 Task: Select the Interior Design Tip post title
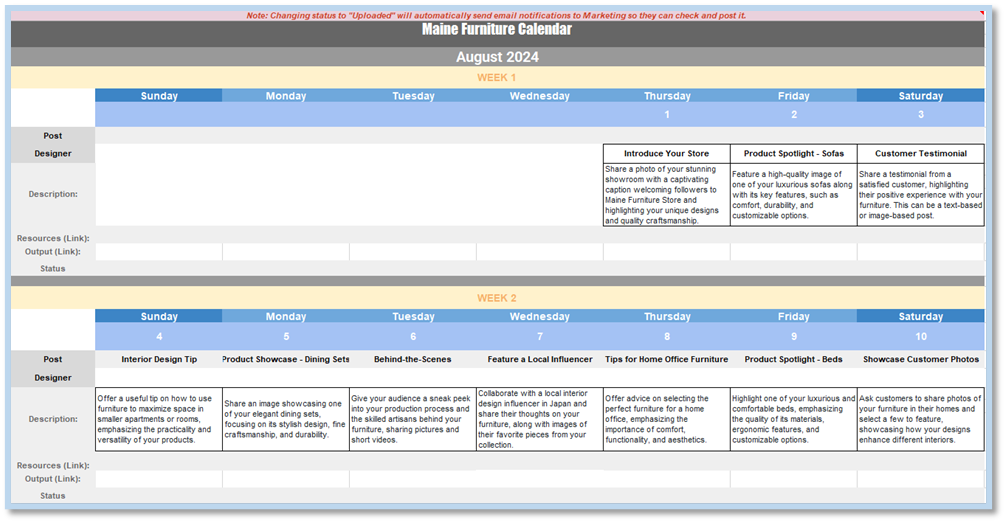tap(159, 360)
